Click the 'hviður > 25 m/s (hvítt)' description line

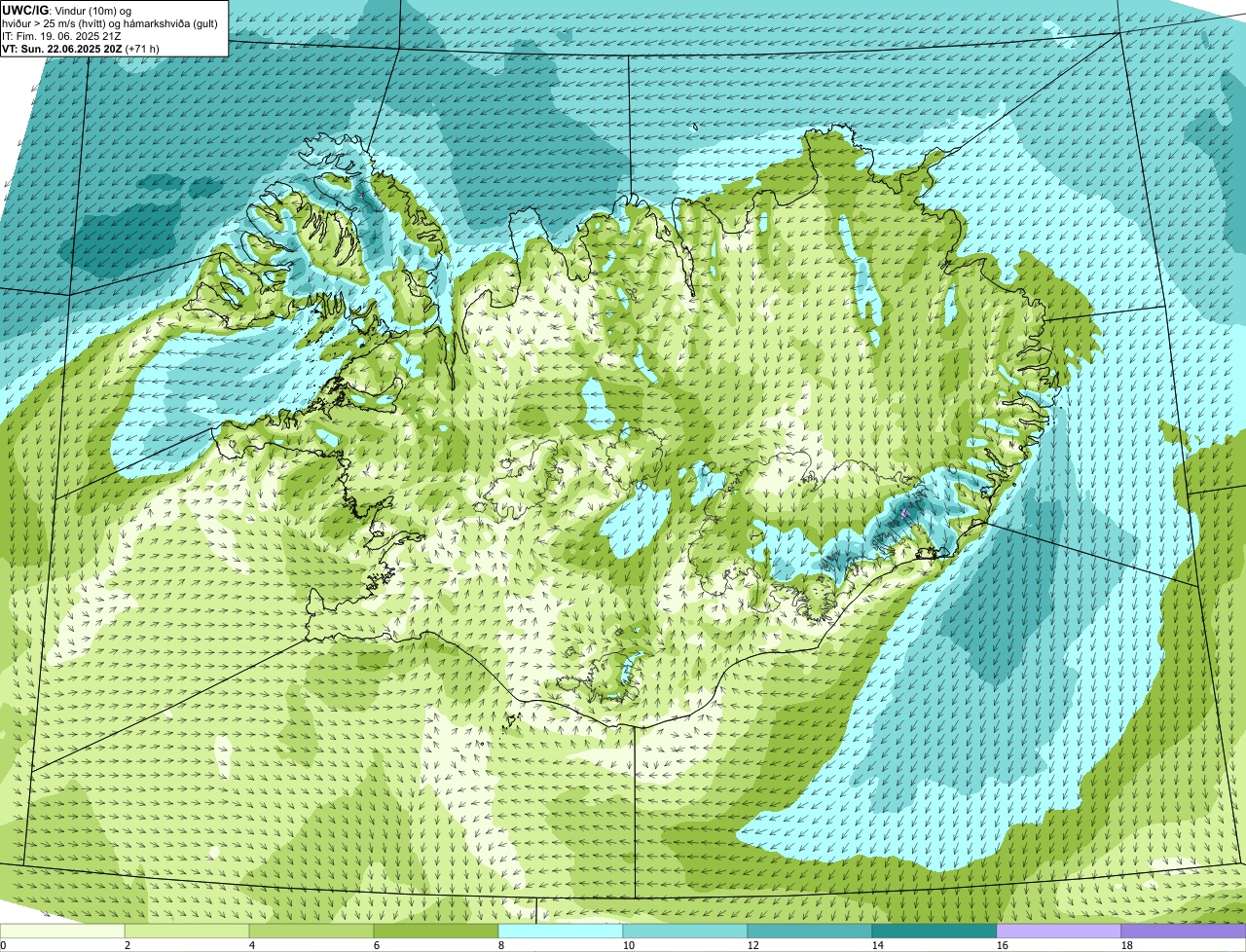[112, 22]
